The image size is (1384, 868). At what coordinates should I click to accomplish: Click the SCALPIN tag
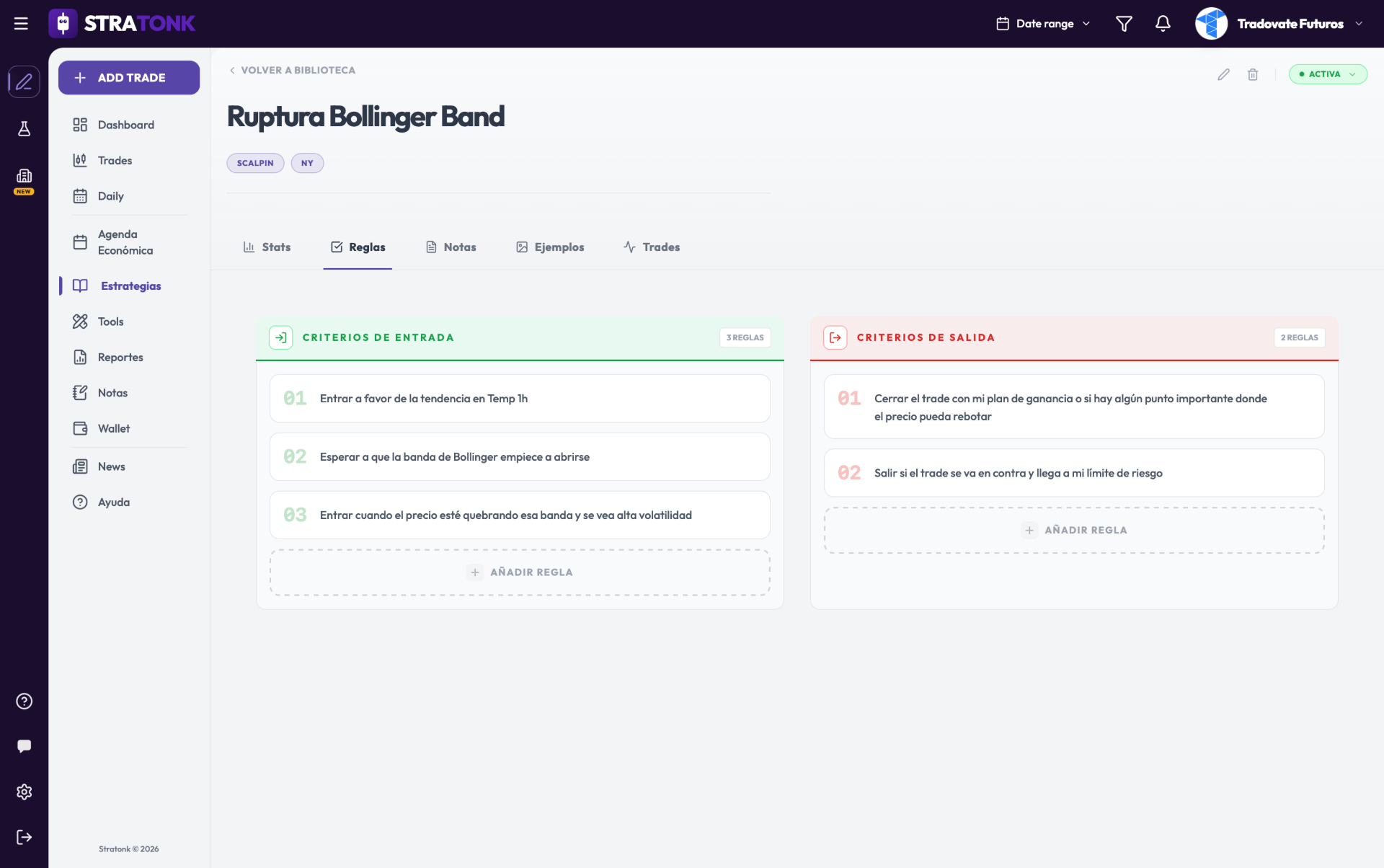(255, 163)
